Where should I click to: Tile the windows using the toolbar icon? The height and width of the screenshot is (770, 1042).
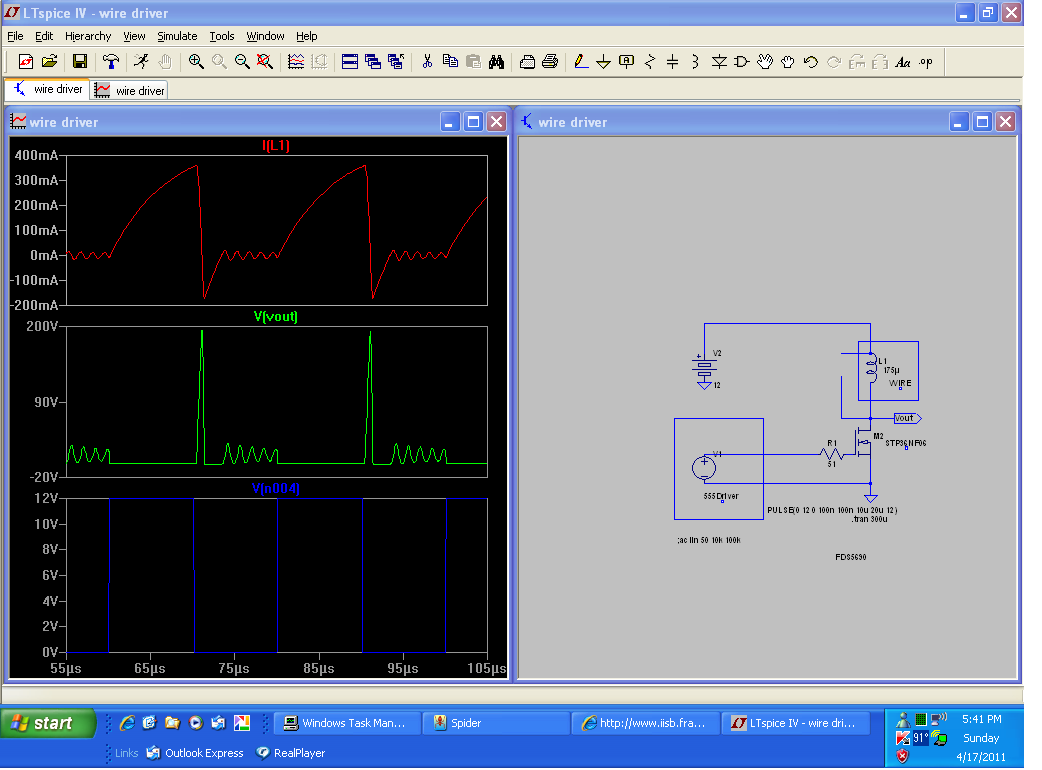[x=350, y=62]
